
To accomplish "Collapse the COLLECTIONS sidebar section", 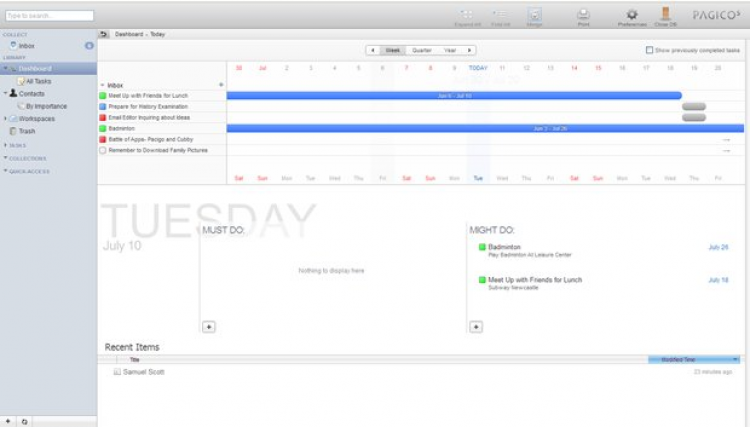I will pos(5,158).
